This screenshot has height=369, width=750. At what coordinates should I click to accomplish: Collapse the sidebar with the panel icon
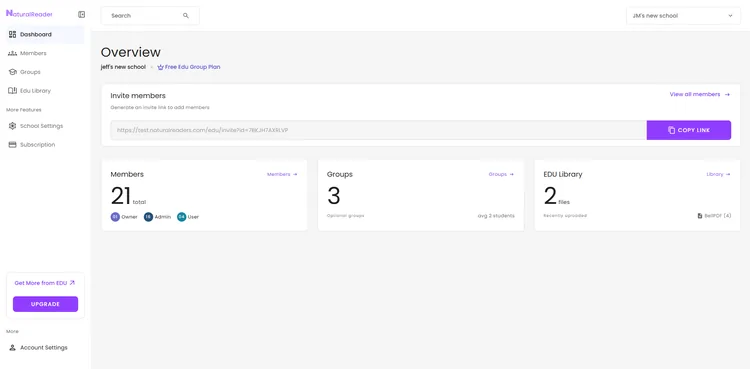click(81, 14)
